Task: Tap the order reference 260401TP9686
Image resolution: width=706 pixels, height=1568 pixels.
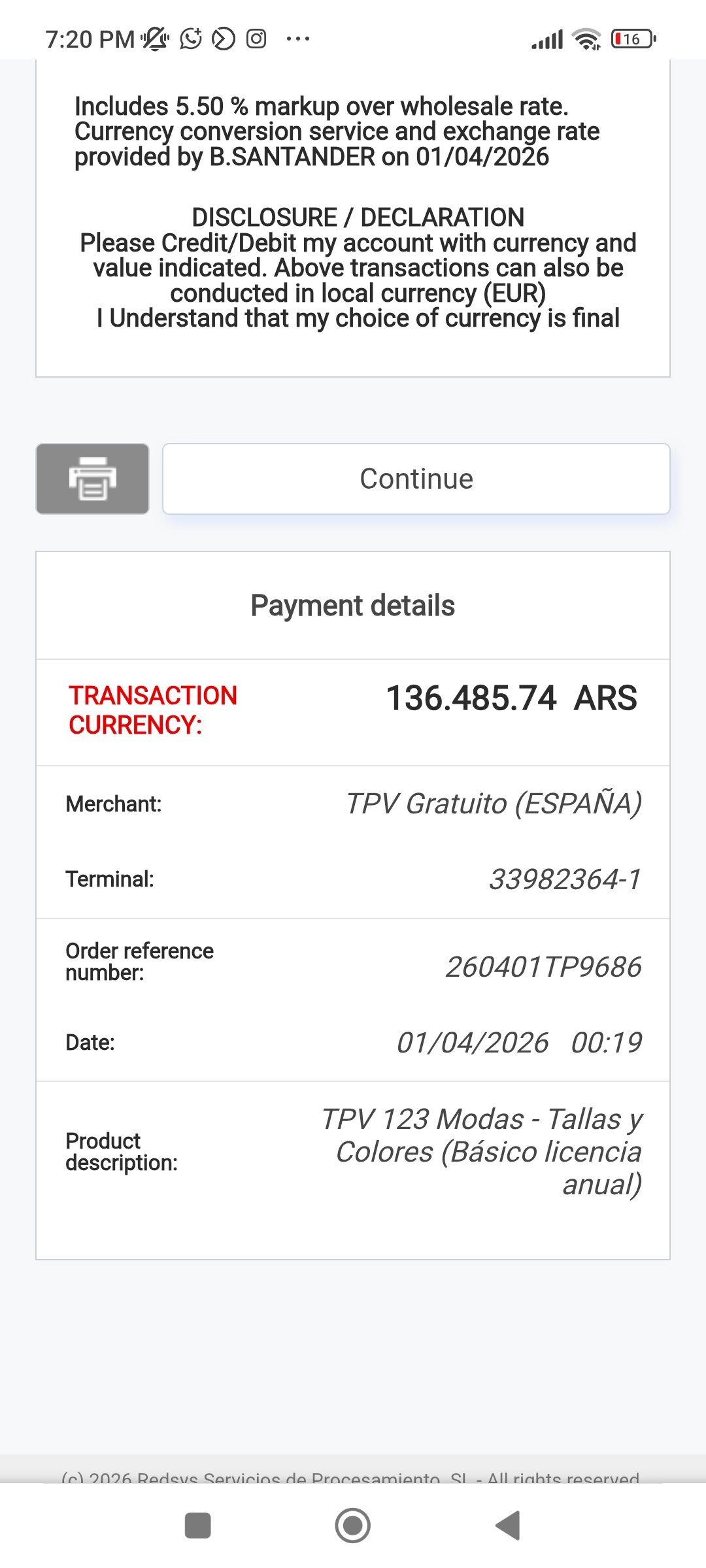Action: pos(543,967)
